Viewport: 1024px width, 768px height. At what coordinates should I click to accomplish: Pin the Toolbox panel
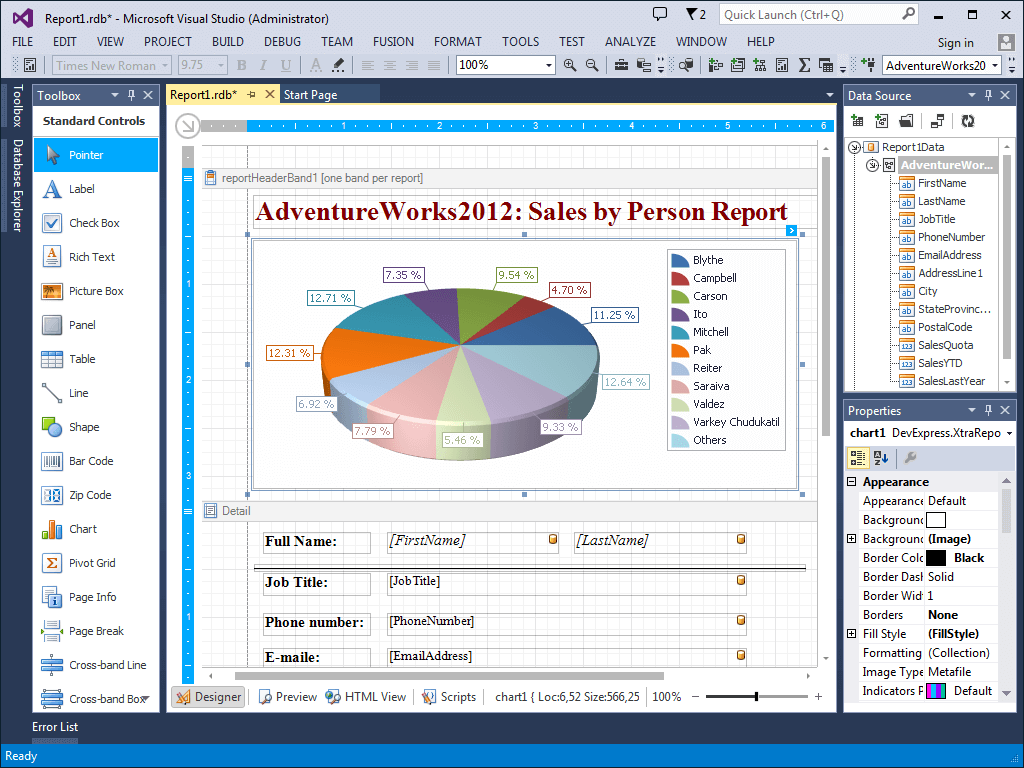(x=131, y=95)
